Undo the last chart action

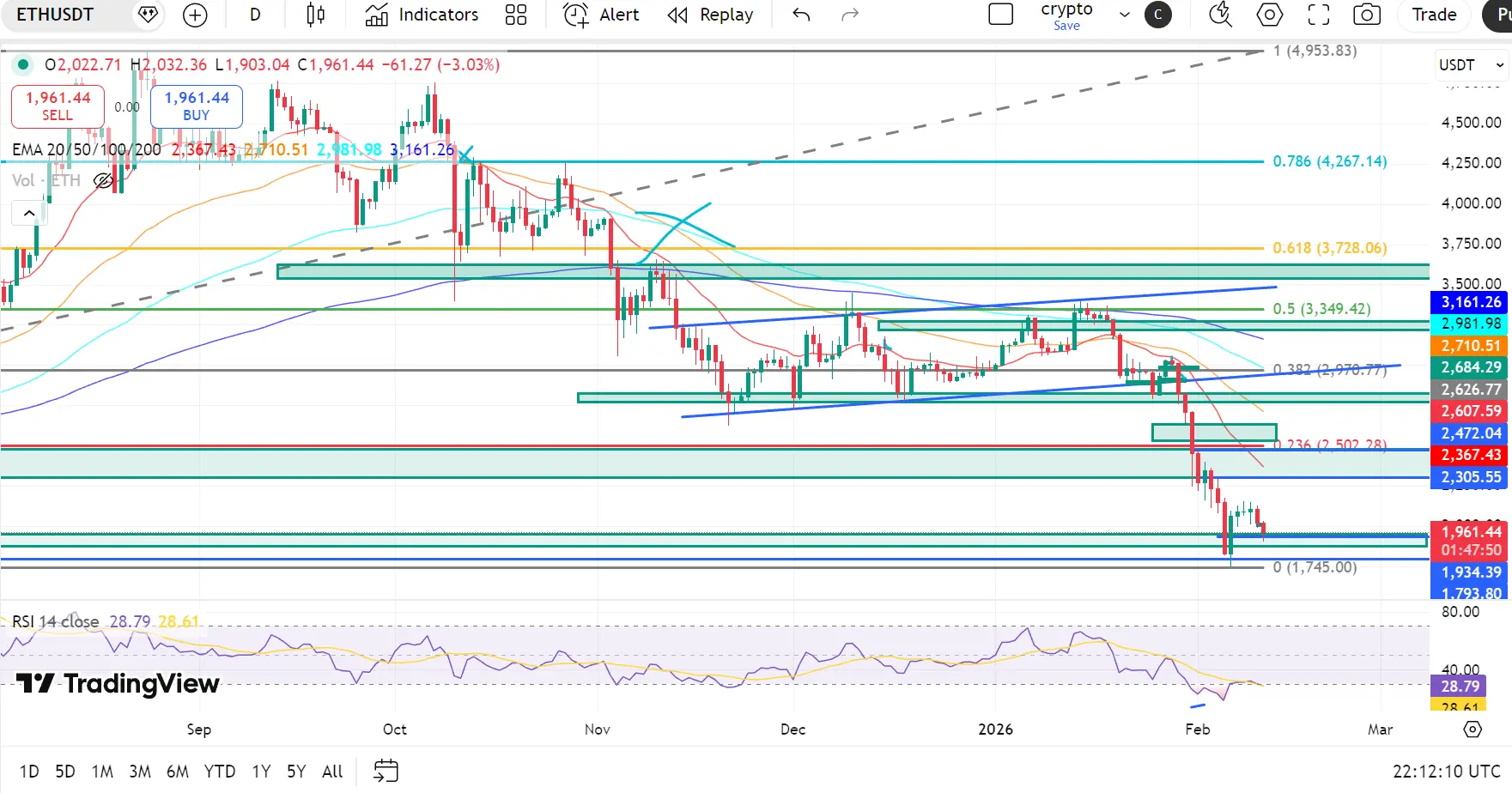coord(801,15)
